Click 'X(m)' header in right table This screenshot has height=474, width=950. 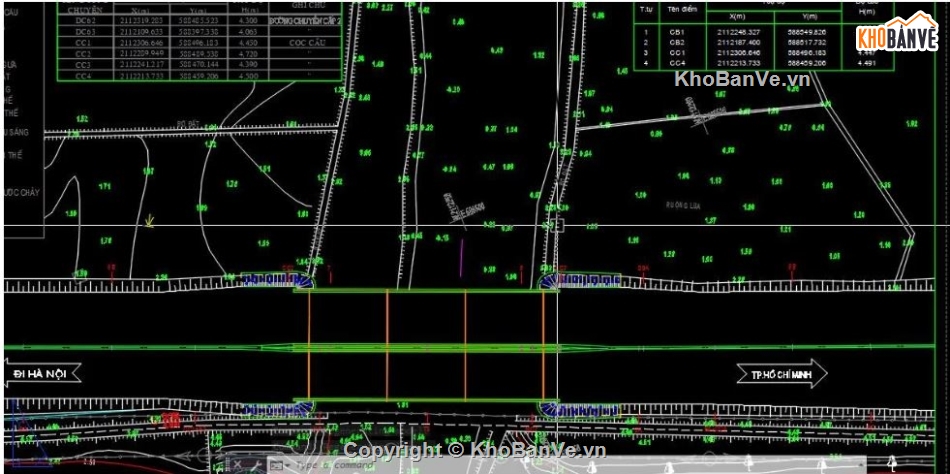coord(739,19)
